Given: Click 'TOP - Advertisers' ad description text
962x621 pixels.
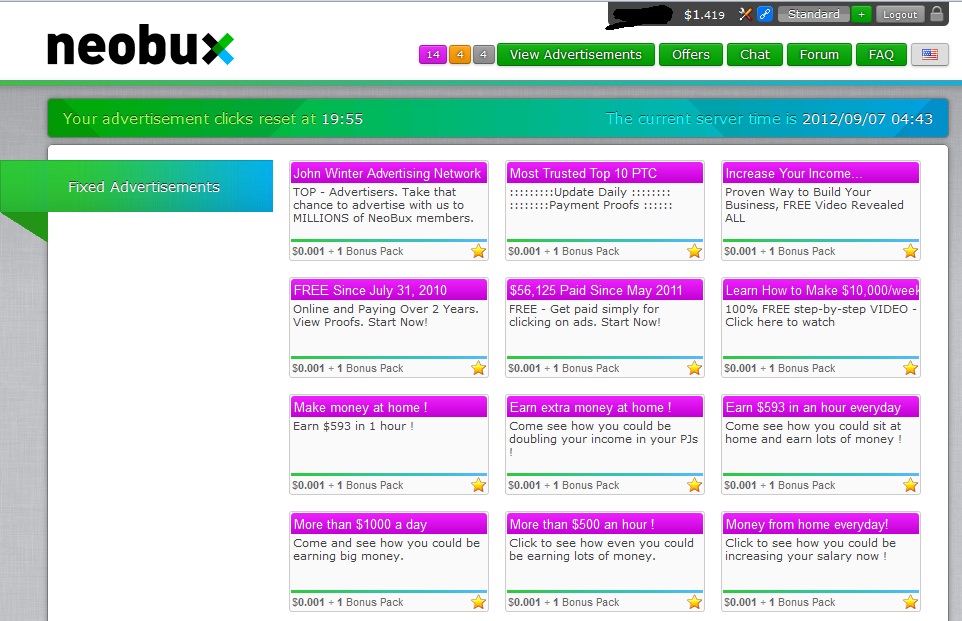Looking at the screenshot, I should pos(383,205).
